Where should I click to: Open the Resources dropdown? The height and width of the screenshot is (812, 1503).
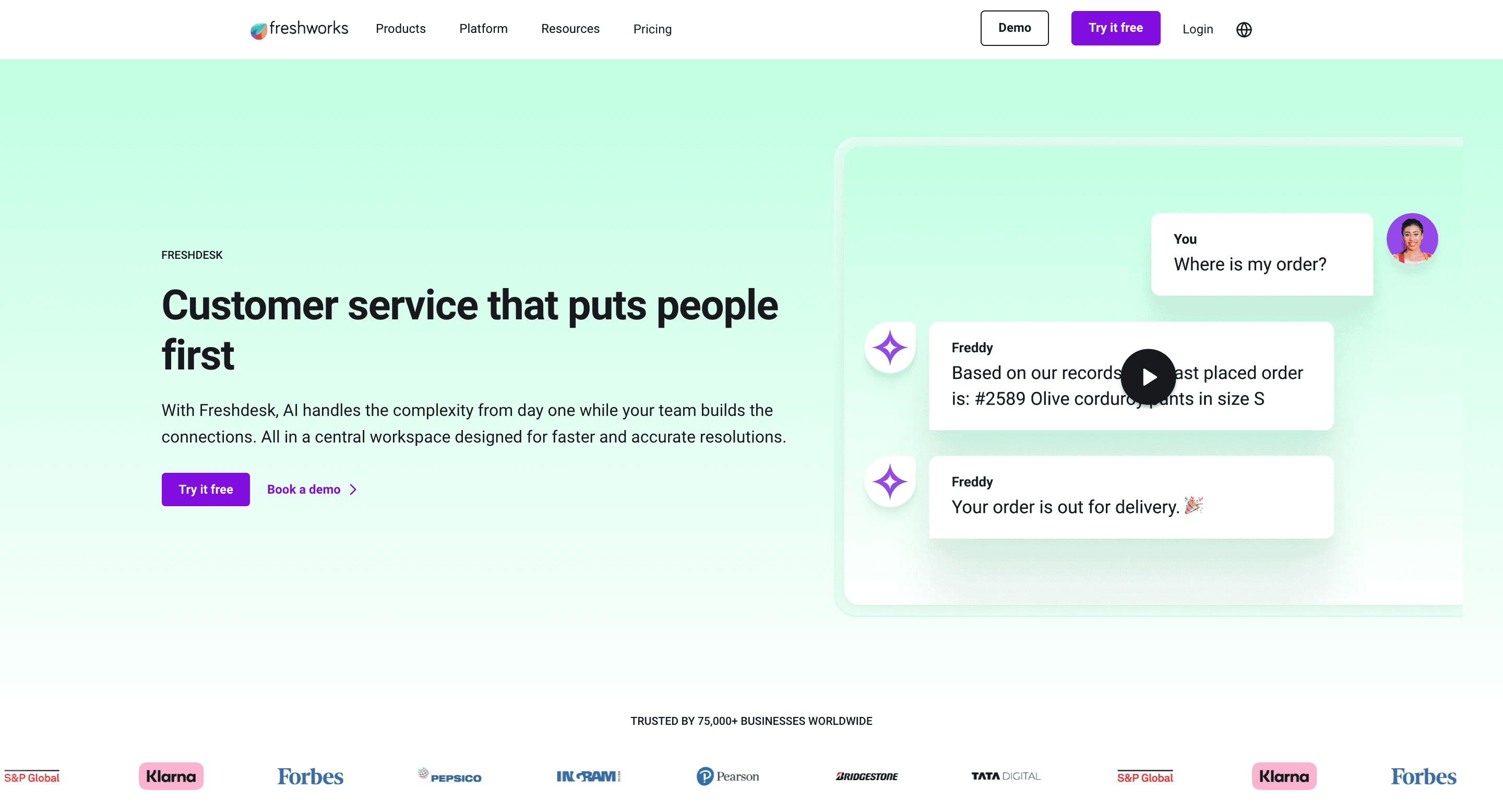click(570, 29)
